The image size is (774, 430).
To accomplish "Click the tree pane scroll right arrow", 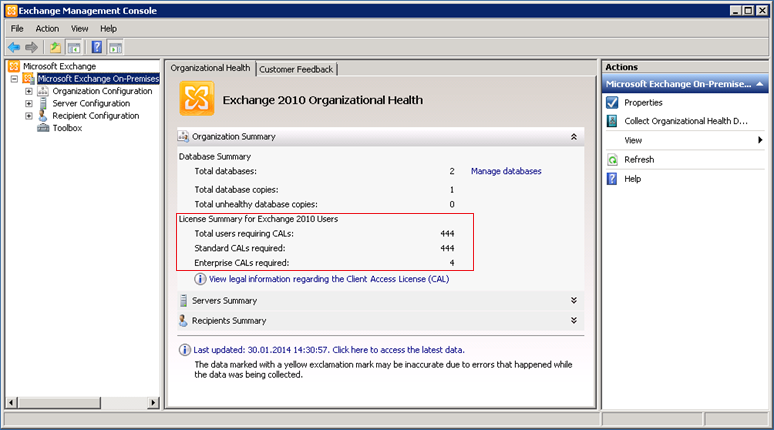I will tap(154, 402).
